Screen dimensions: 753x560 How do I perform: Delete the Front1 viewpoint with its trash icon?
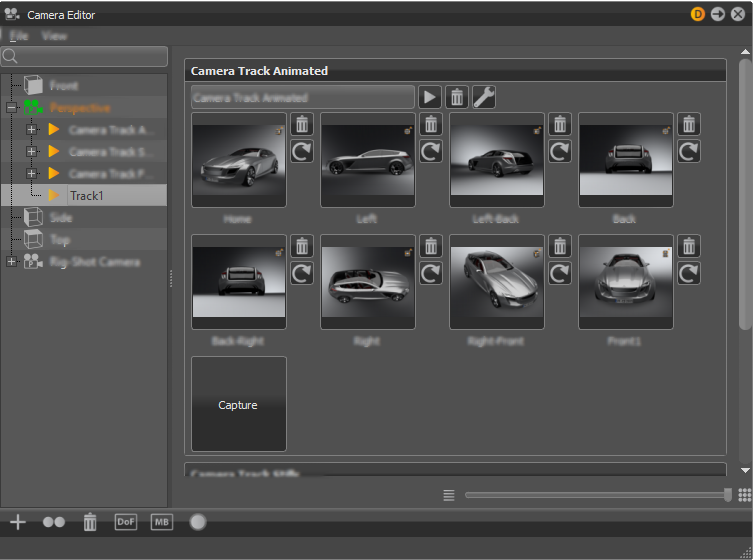pyautogui.click(x=689, y=246)
